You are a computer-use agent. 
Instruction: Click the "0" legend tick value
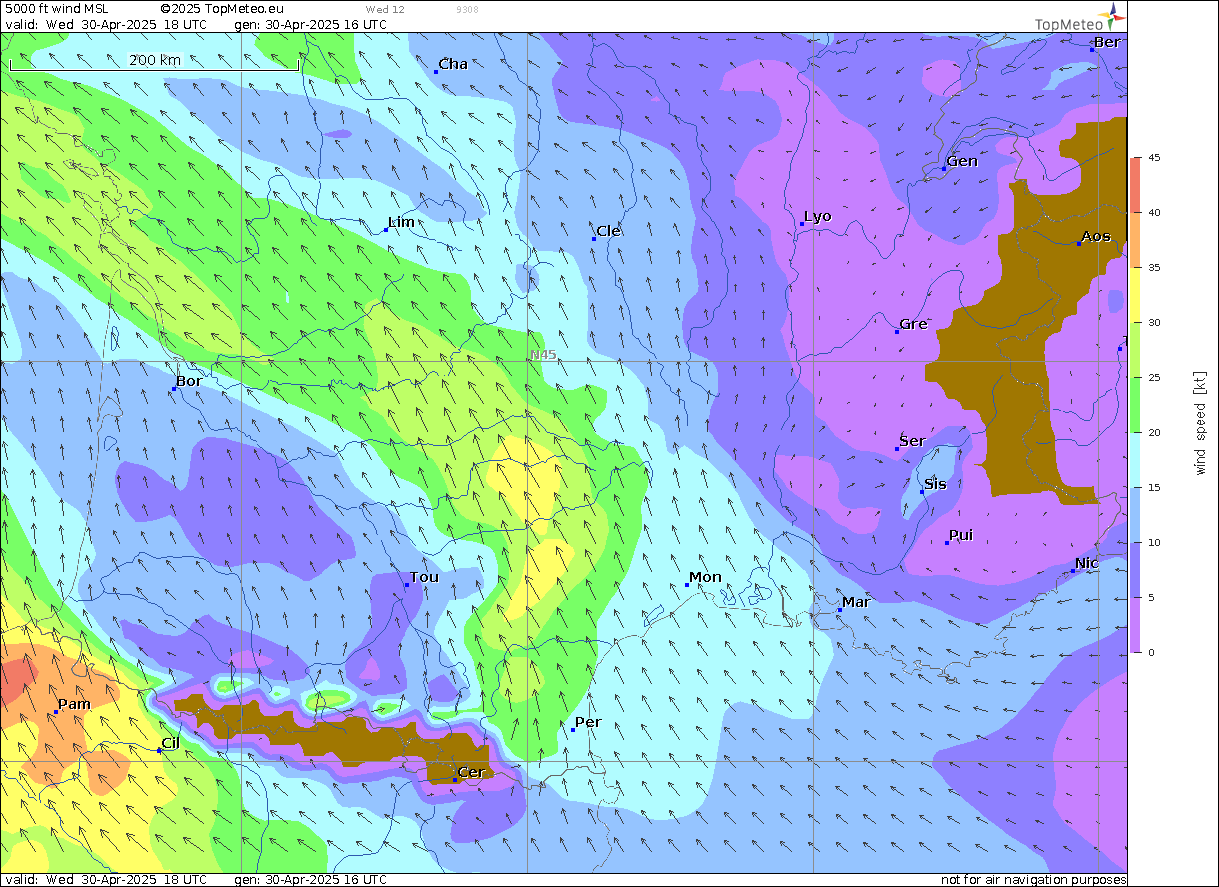click(1151, 653)
